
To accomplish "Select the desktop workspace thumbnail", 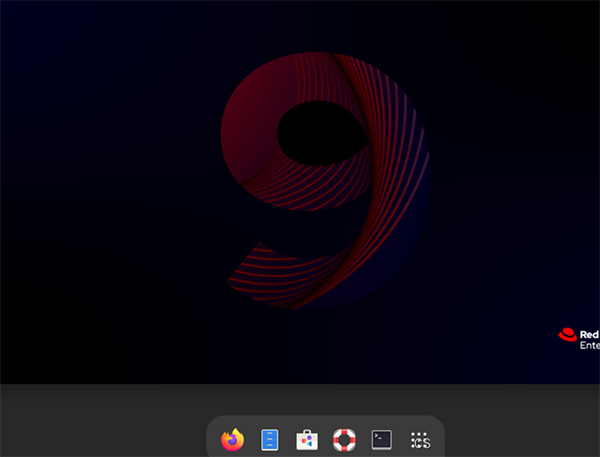I will (x=300, y=192).
